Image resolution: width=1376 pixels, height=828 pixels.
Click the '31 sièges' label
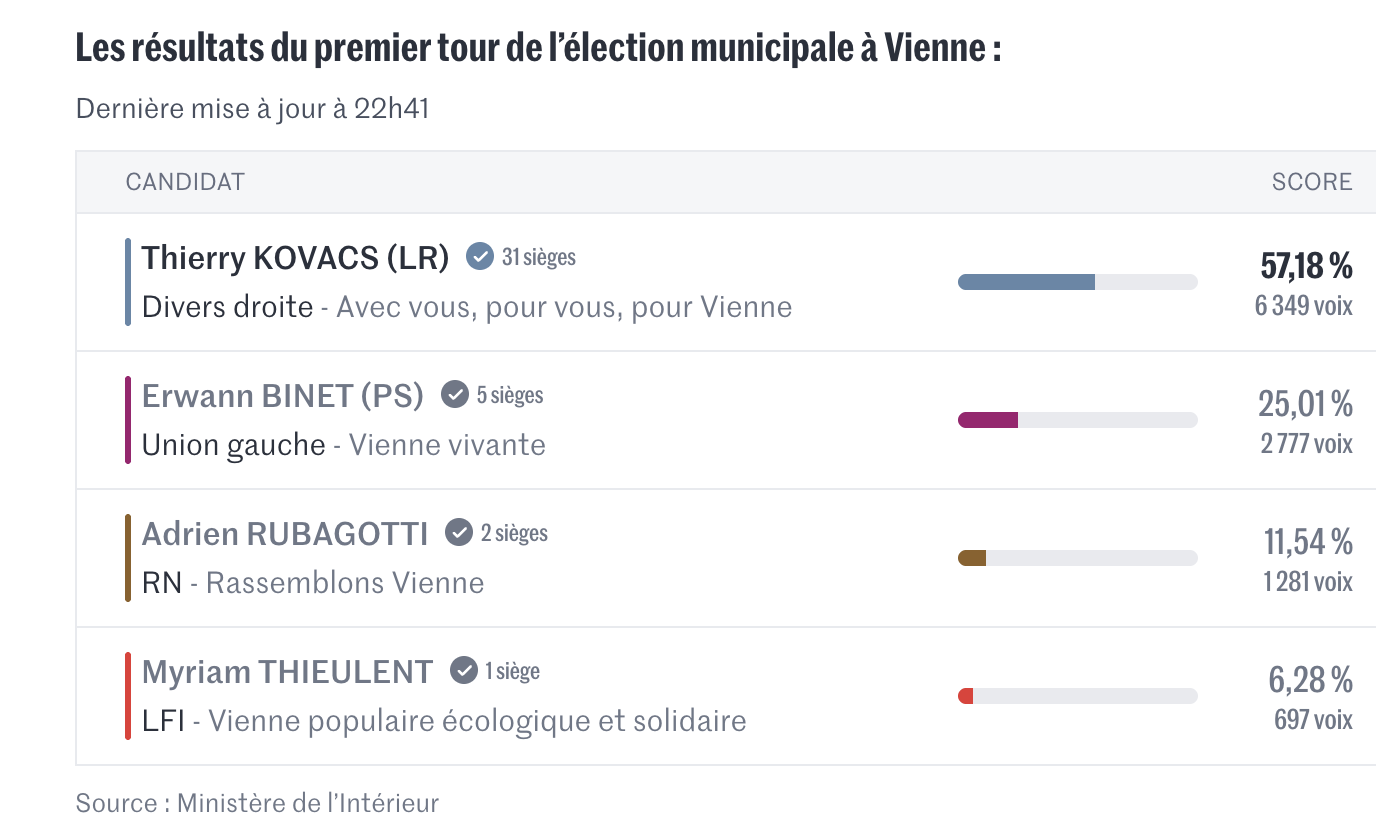point(539,257)
